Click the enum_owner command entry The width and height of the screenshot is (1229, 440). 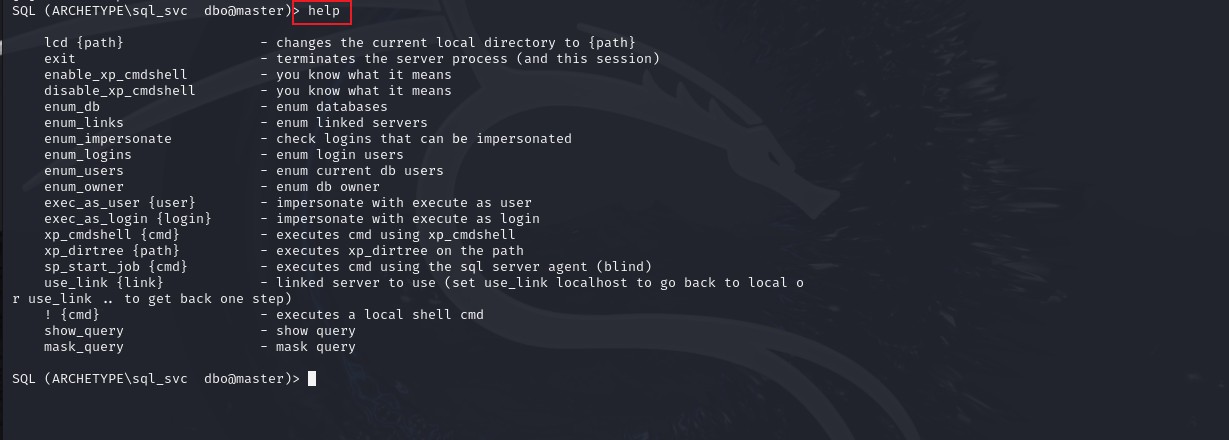[84, 187]
